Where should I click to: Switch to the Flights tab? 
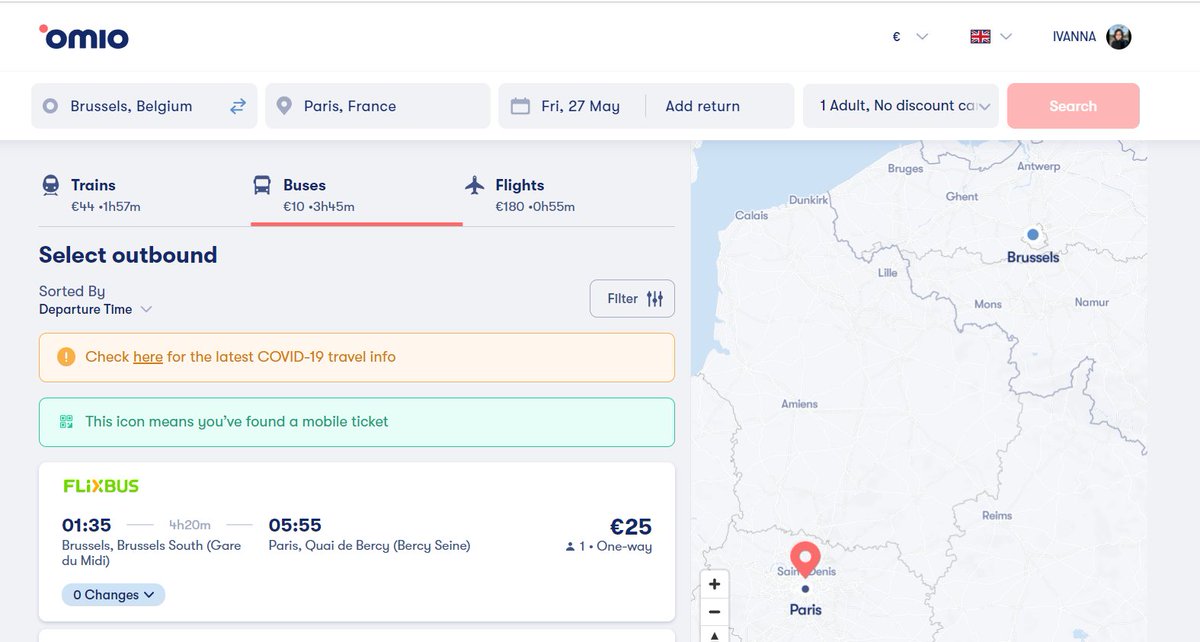(x=568, y=195)
